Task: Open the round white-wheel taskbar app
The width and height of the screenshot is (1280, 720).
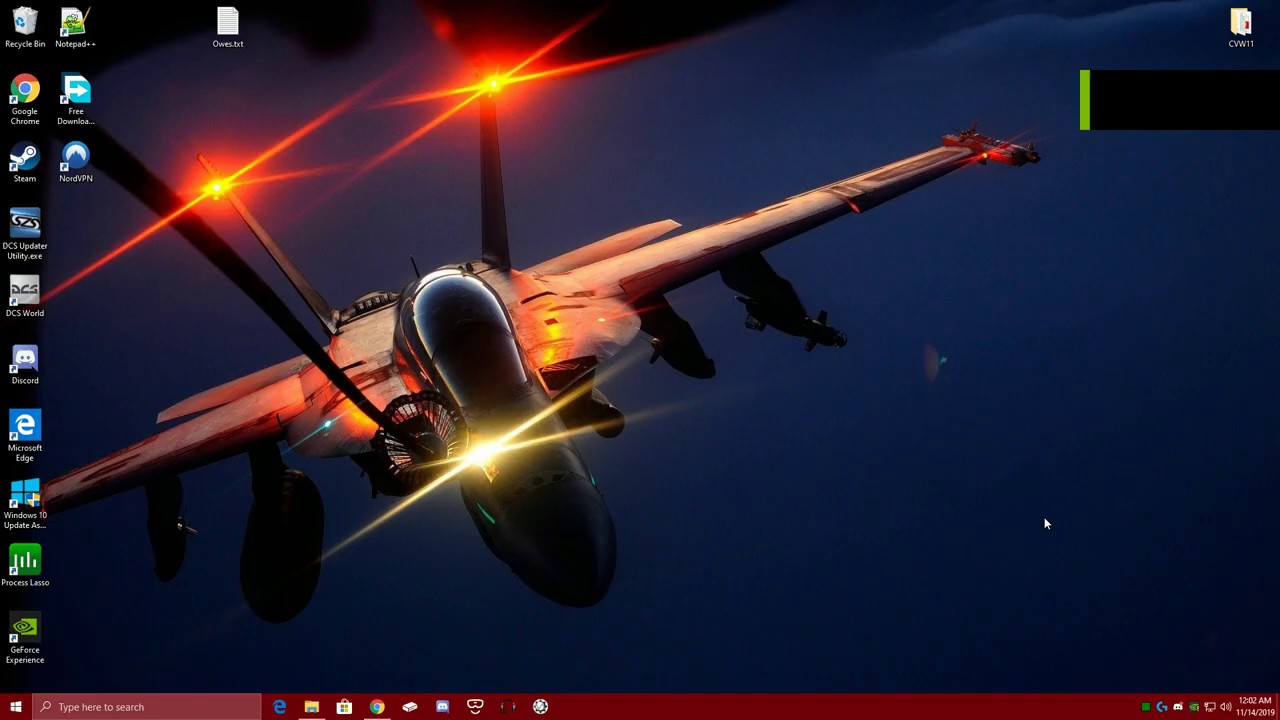Action: [x=540, y=707]
